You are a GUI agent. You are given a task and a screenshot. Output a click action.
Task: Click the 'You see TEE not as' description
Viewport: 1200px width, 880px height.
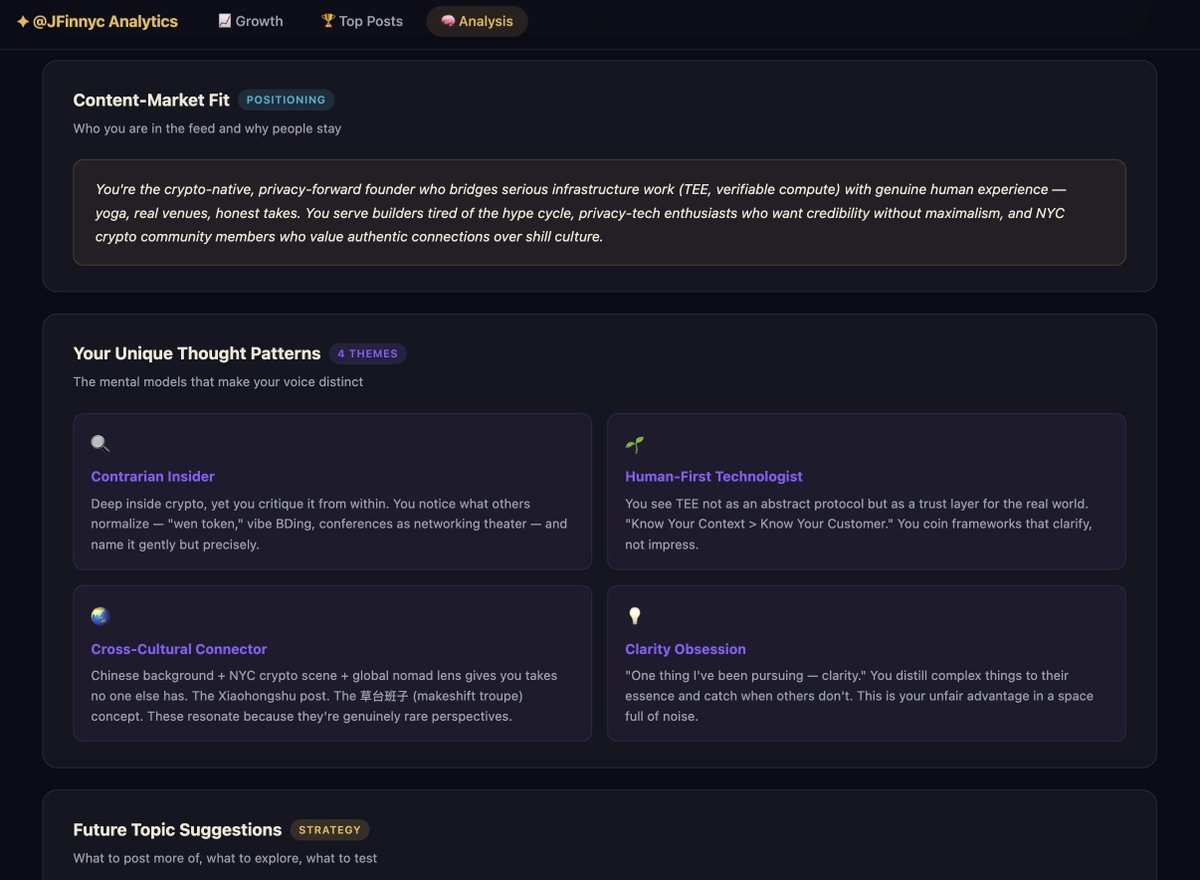pyautogui.click(x=860, y=524)
